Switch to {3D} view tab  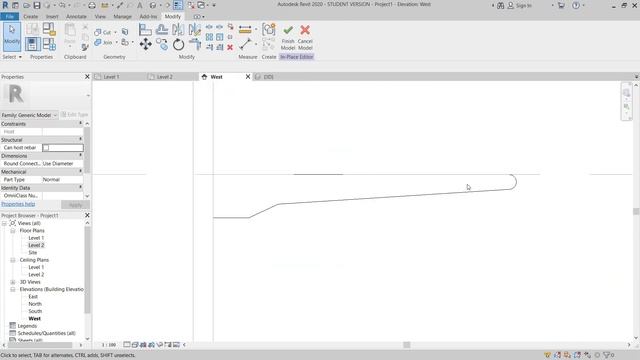(x=268, y=77)
